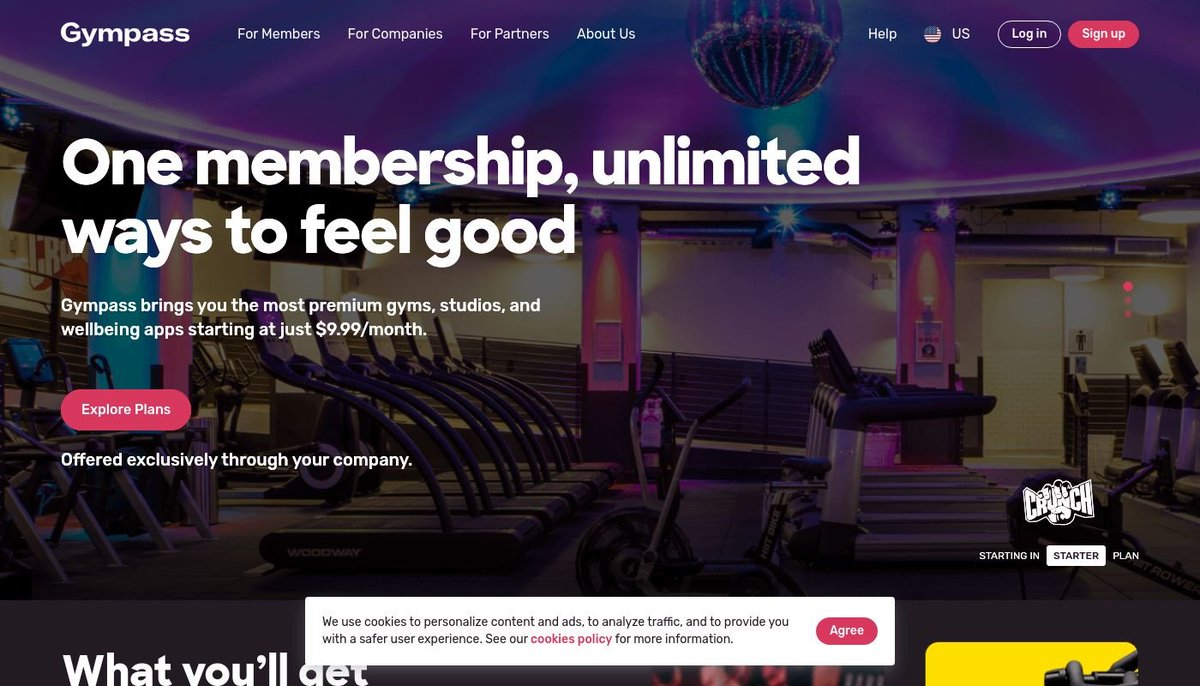Agree to the cookie notice
Screen dimensions: 1200x686
pyautogui.click(x=846, y=631)
